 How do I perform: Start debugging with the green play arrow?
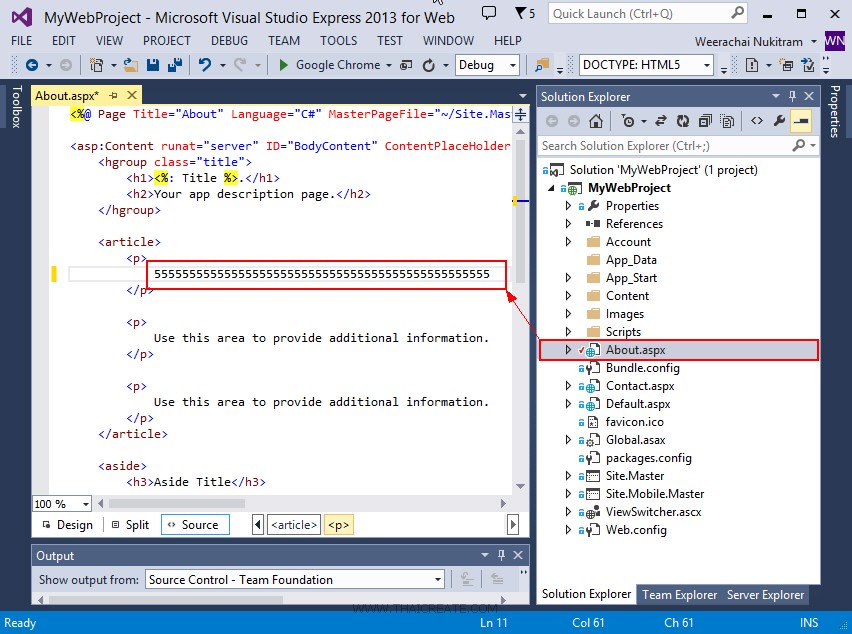(x=283, y=65)
